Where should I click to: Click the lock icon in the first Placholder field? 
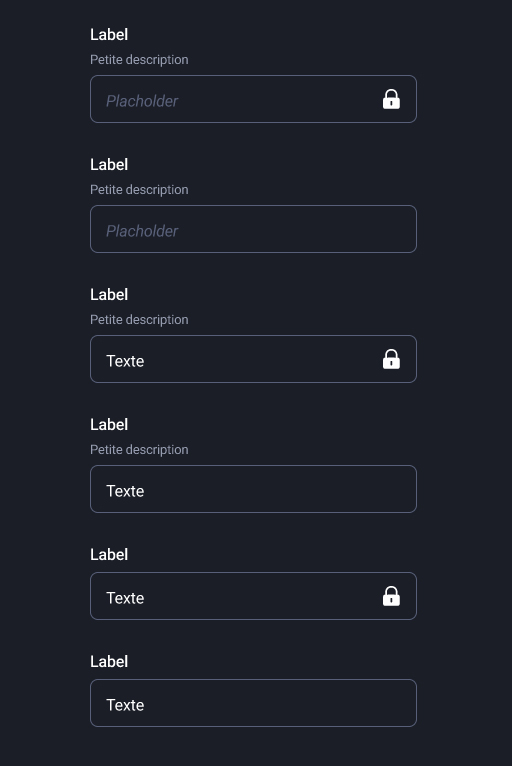(391, 99)
